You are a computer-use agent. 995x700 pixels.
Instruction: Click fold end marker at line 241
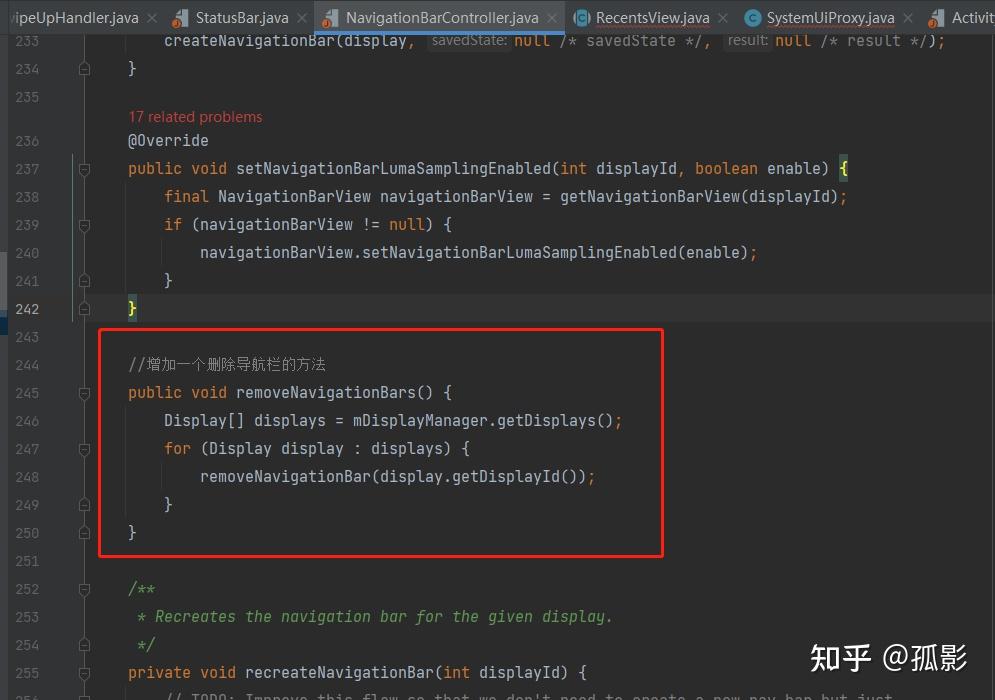84,281
